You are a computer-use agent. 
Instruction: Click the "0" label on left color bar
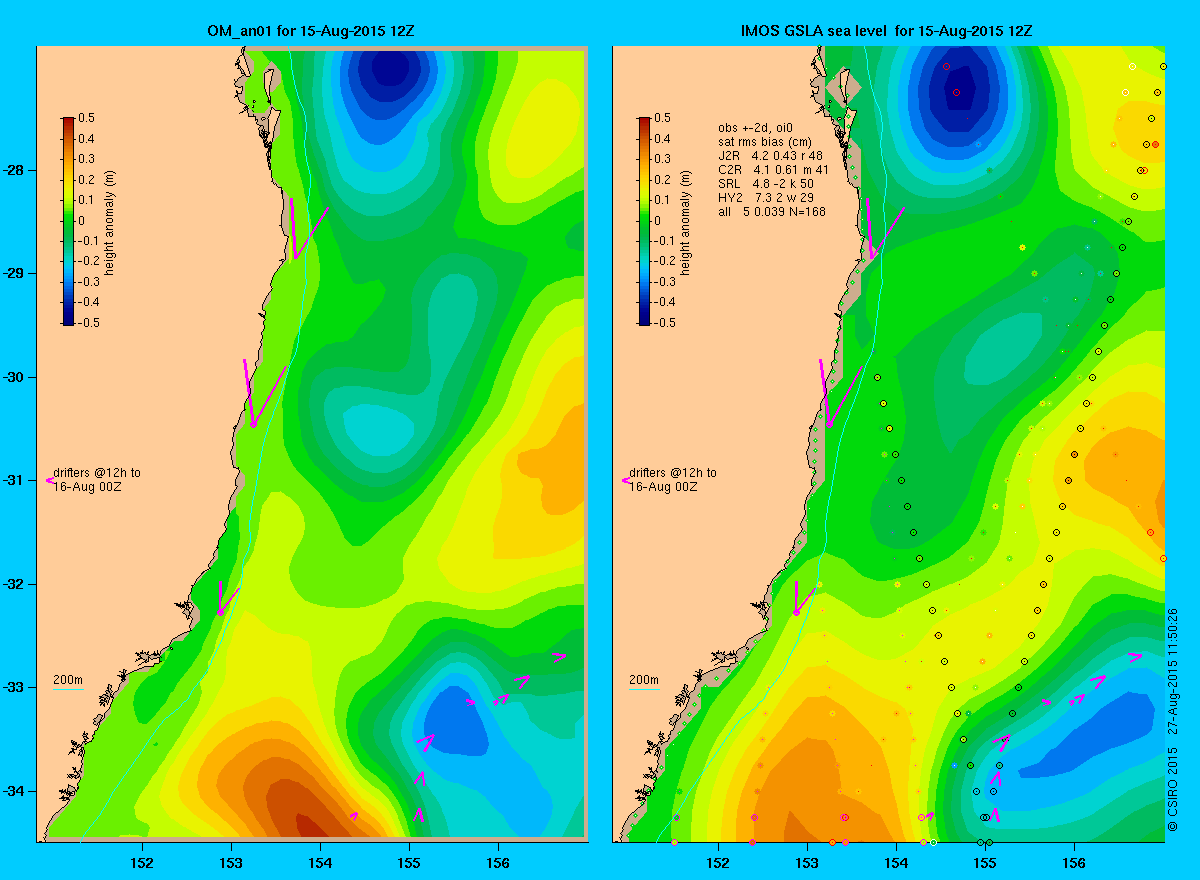tap(81, 220)
